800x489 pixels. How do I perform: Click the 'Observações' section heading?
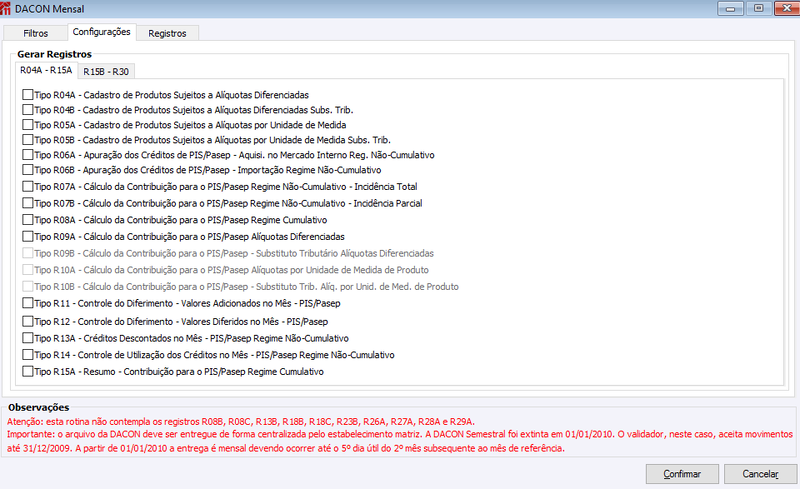tap(39, 407)
